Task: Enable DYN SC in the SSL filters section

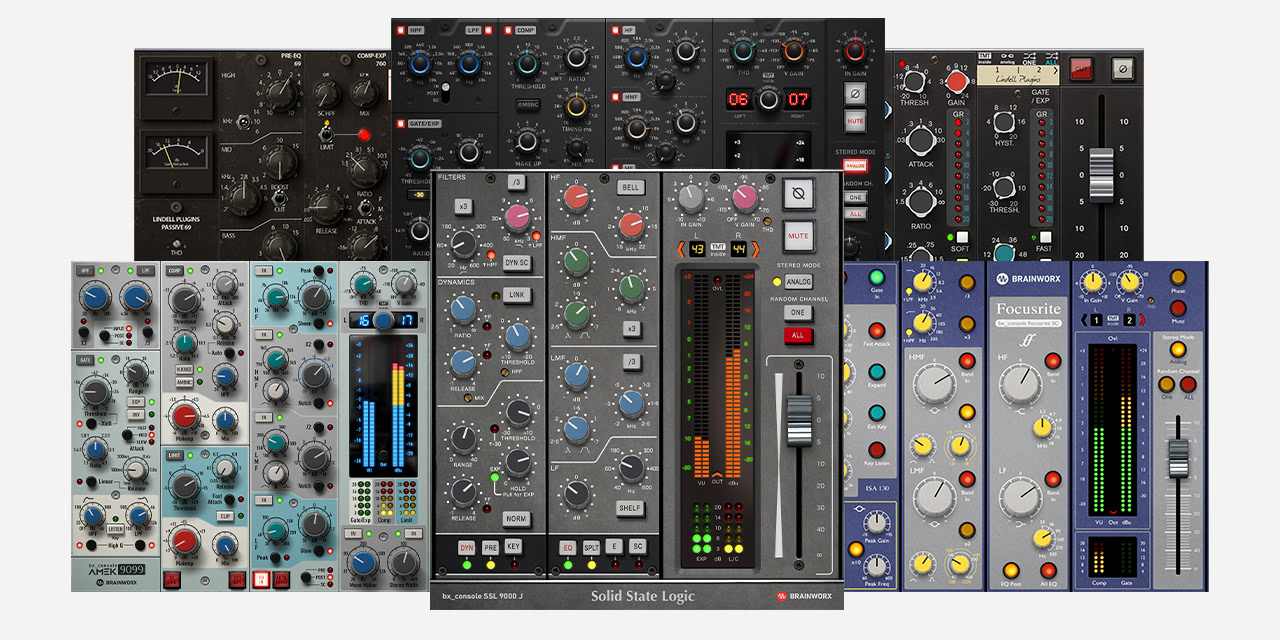Action: tap(518, 262)
